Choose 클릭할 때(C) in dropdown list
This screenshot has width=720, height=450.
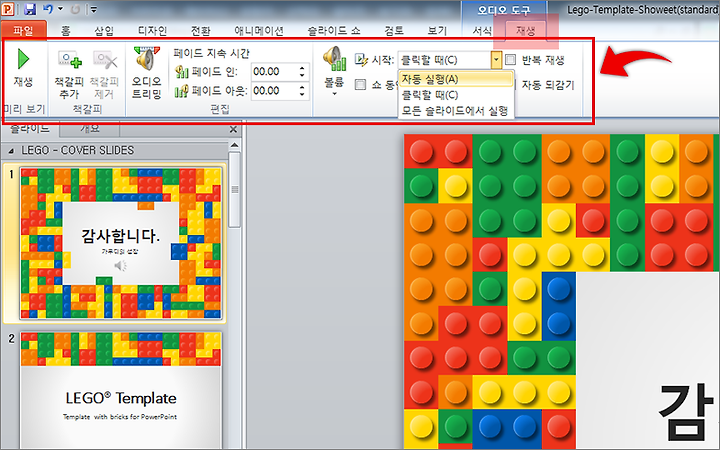click(456, 95)
